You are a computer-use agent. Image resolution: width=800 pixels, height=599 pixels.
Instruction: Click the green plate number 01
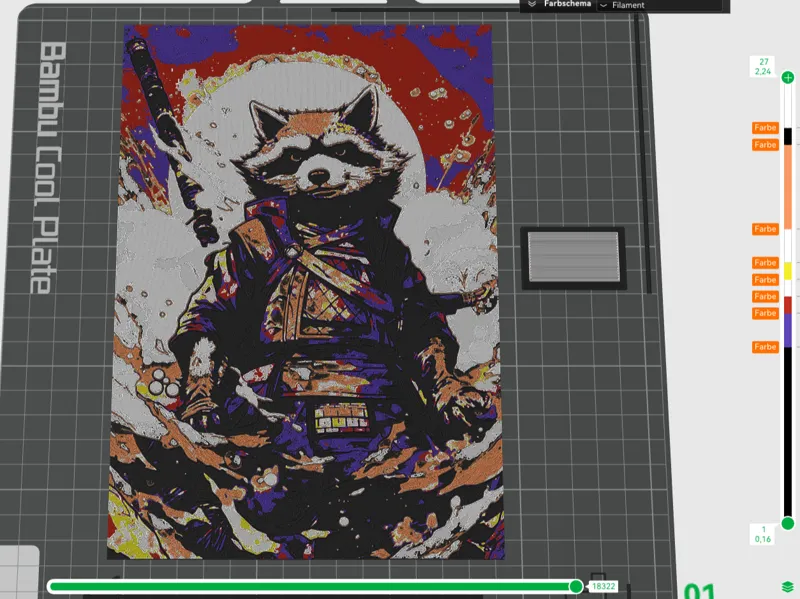699,592
